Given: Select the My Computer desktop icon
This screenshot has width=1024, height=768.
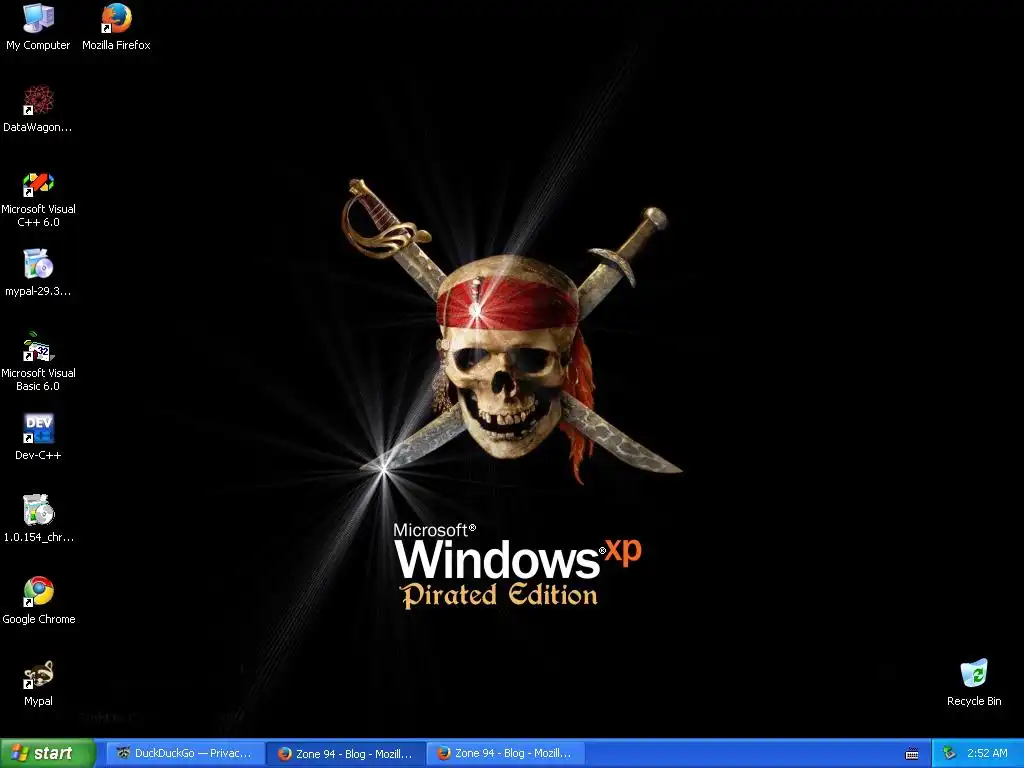Looking at the screenshot, I should tap(38, 27).
